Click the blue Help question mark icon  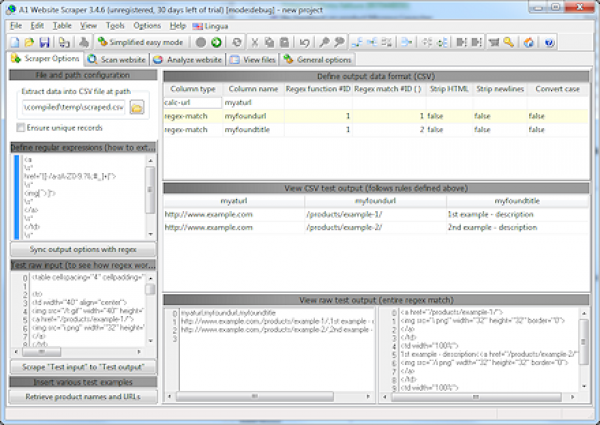(548, 42)
